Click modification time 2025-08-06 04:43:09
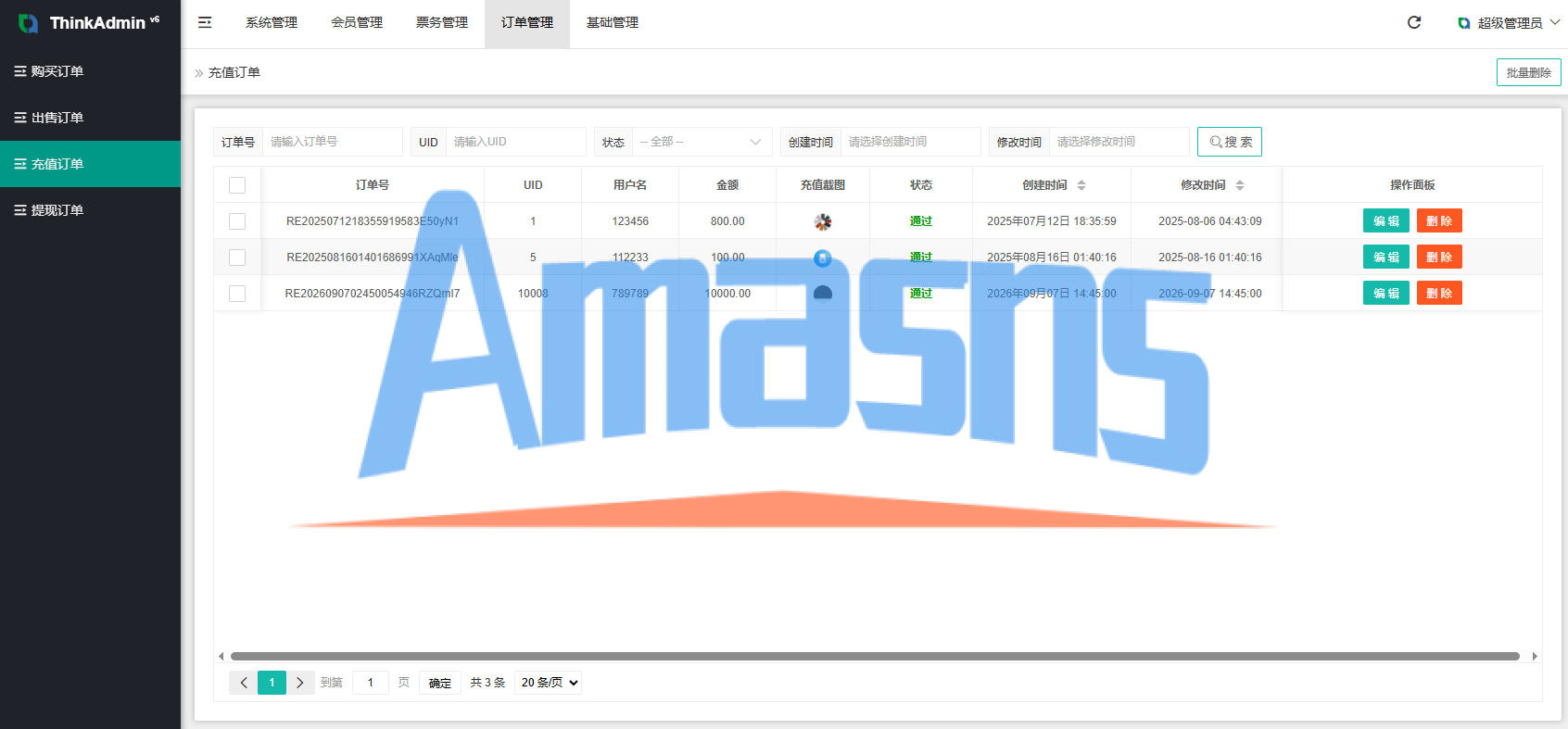Viewport: 1568px width, 729px height. click(x=1210, y=221)
